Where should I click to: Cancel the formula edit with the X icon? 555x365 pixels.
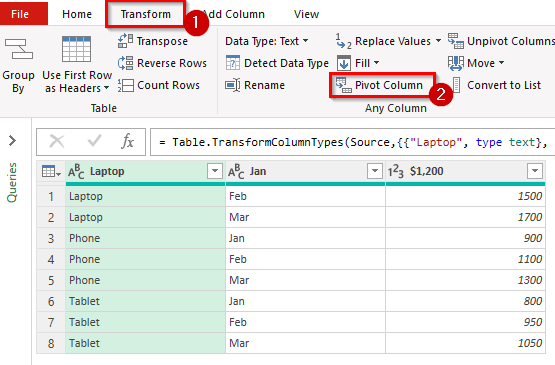[57, 142]
